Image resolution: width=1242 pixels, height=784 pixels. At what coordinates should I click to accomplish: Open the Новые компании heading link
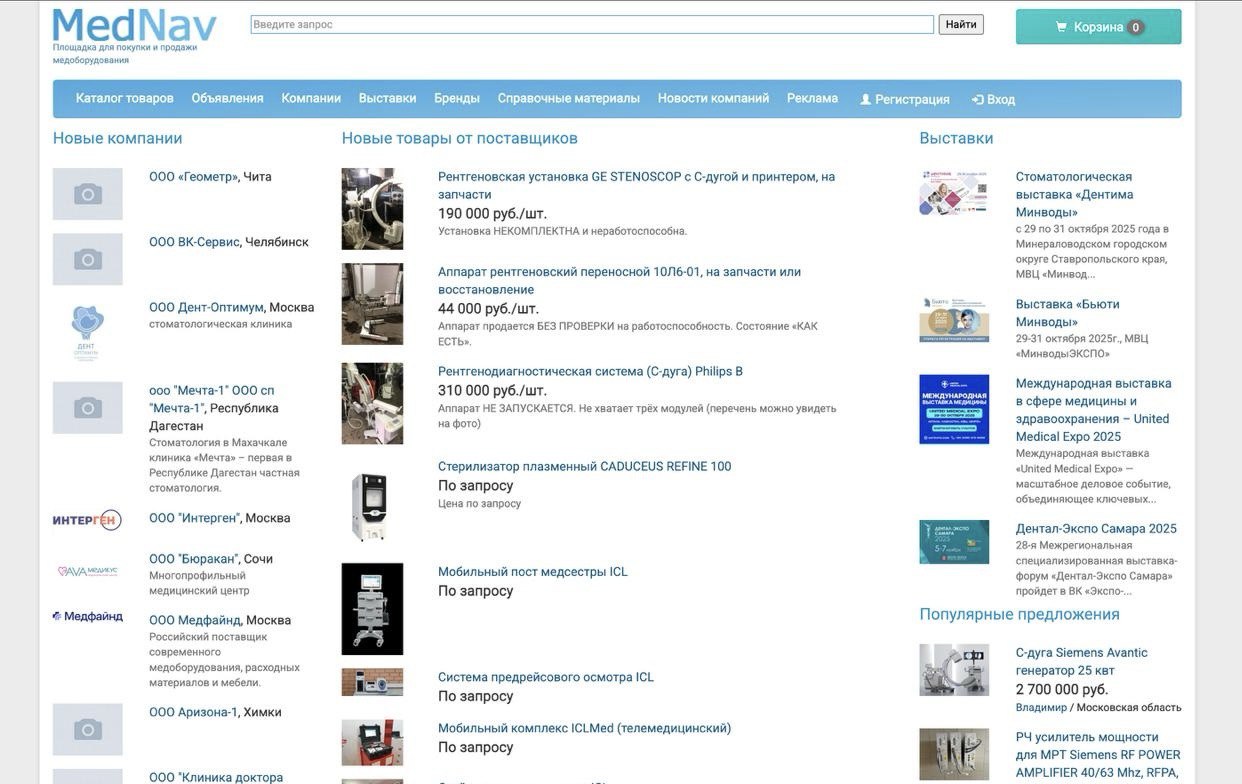[x=118, y=138]
